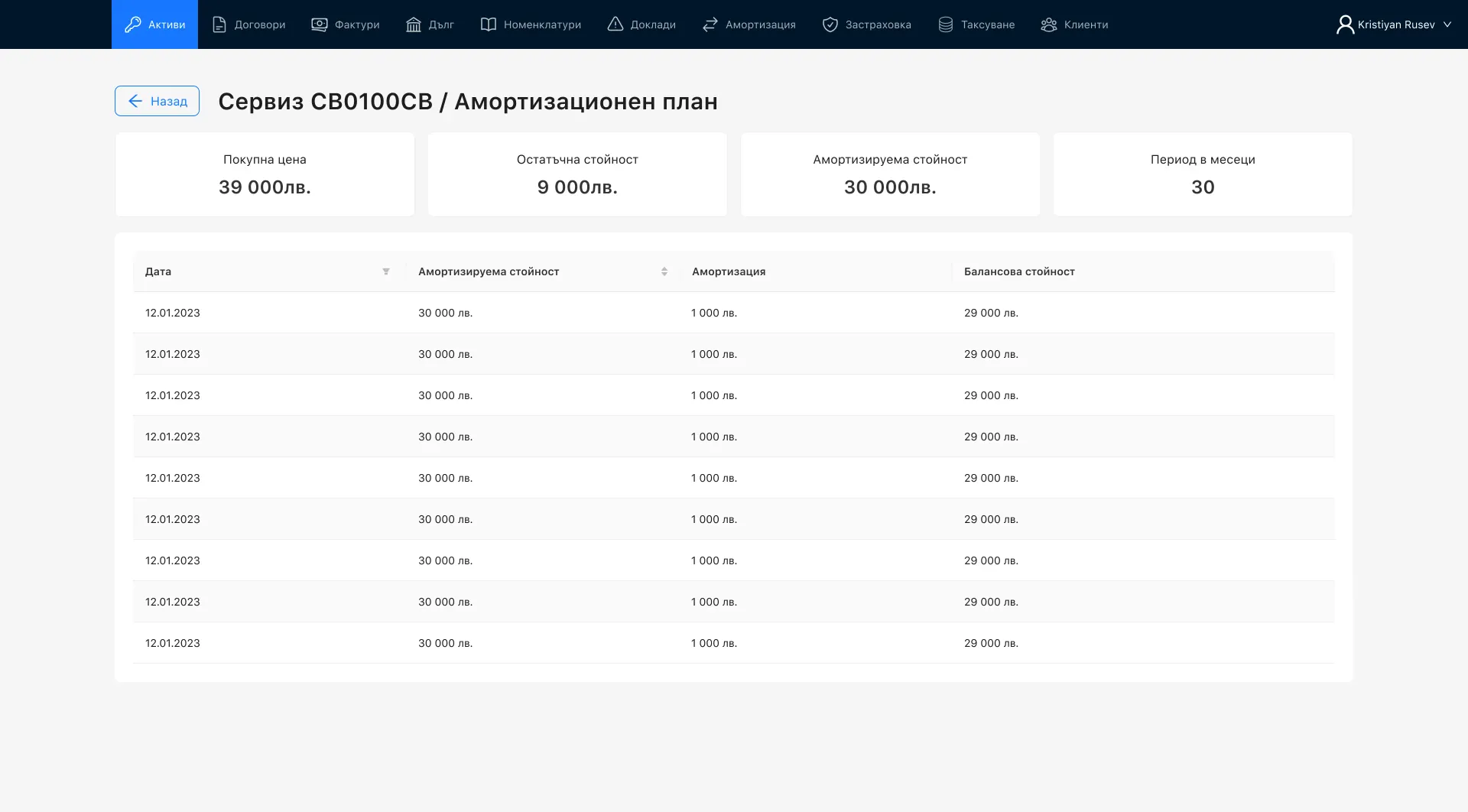
Task: Open the Номенклатури menu item
Action: 531,24
